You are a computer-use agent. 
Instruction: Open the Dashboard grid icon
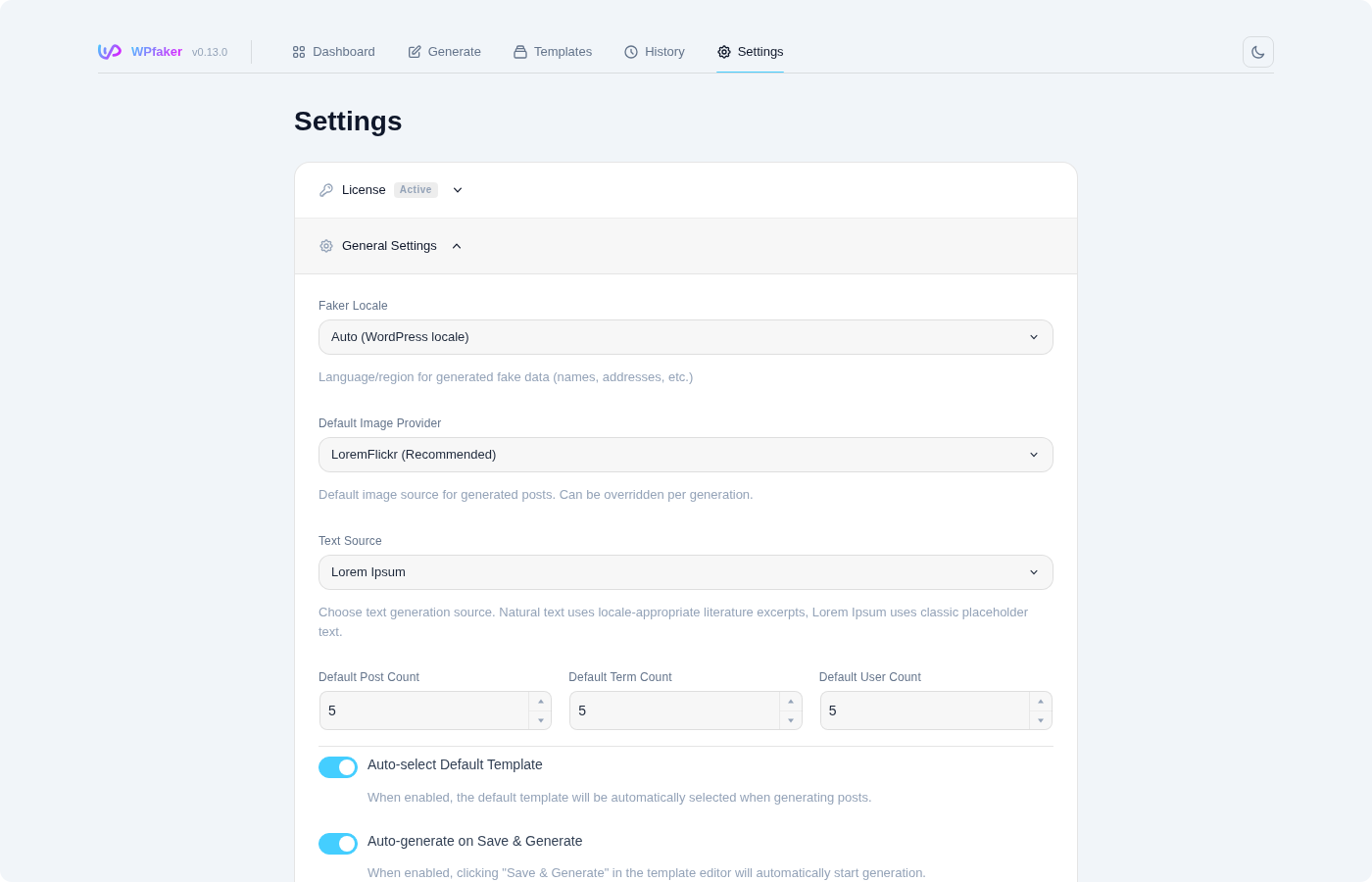299,52
